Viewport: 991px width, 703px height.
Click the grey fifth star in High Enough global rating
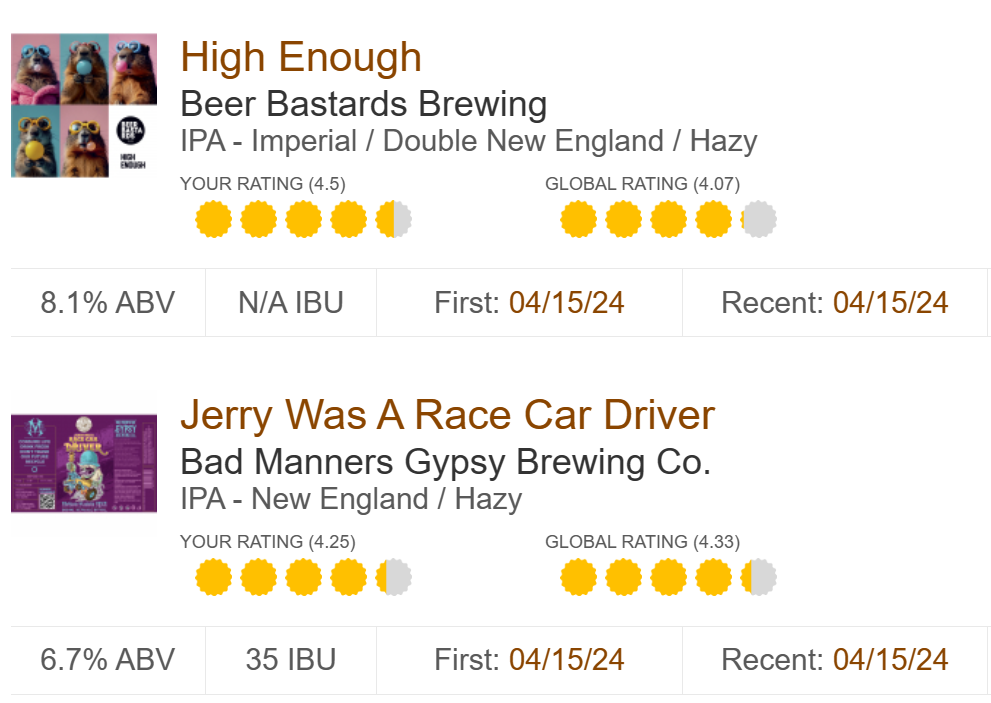pyautogui.click(x=758, y=219)
